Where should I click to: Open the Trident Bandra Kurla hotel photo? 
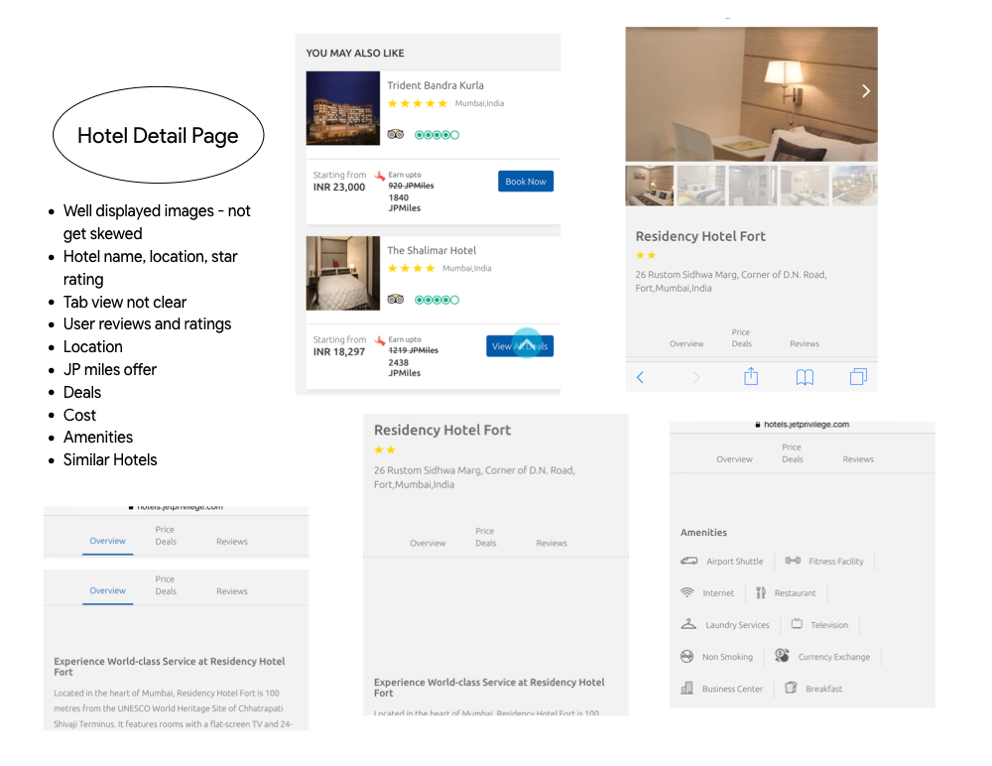click(x=343, y=108)
